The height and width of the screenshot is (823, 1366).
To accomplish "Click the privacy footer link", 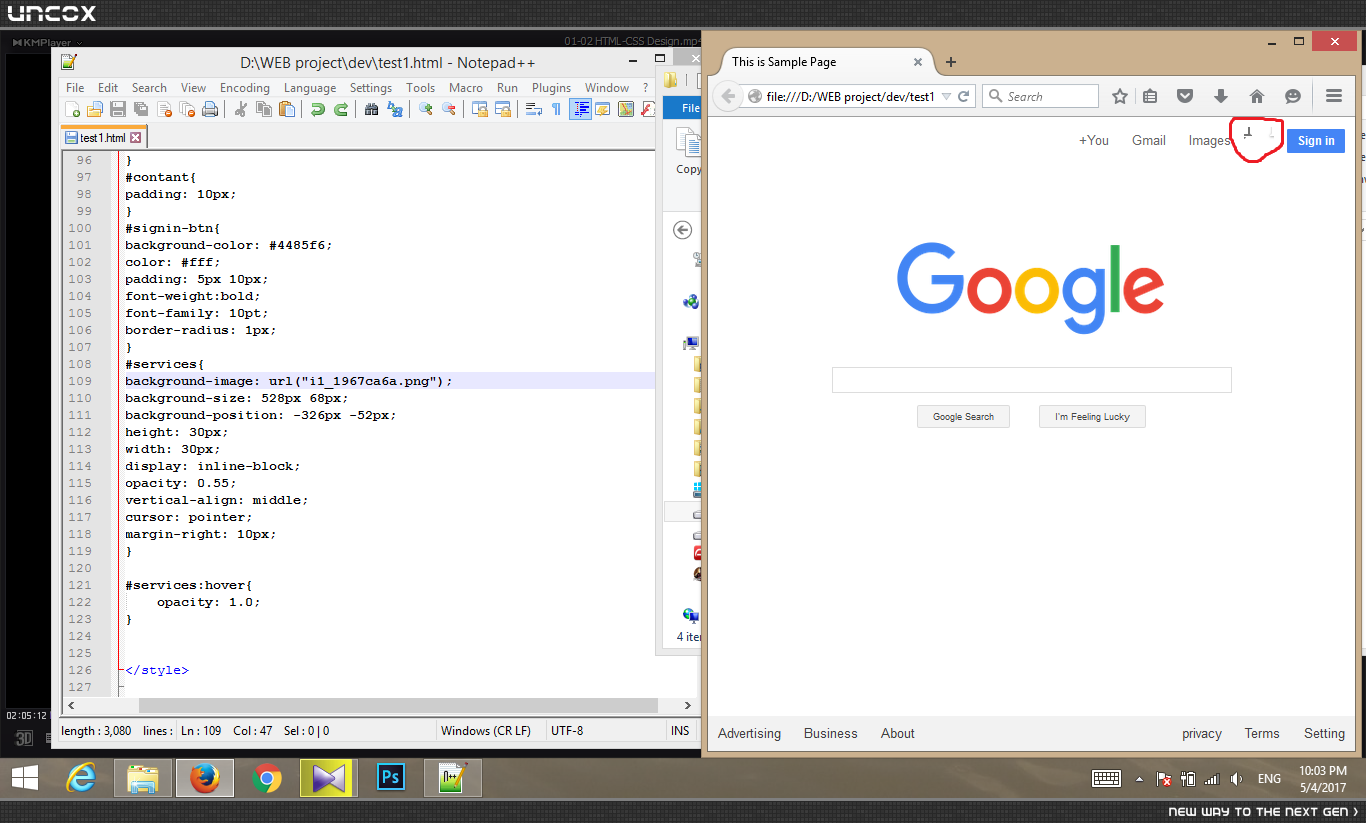I will pyautogui.click(x=1202, y=733).
